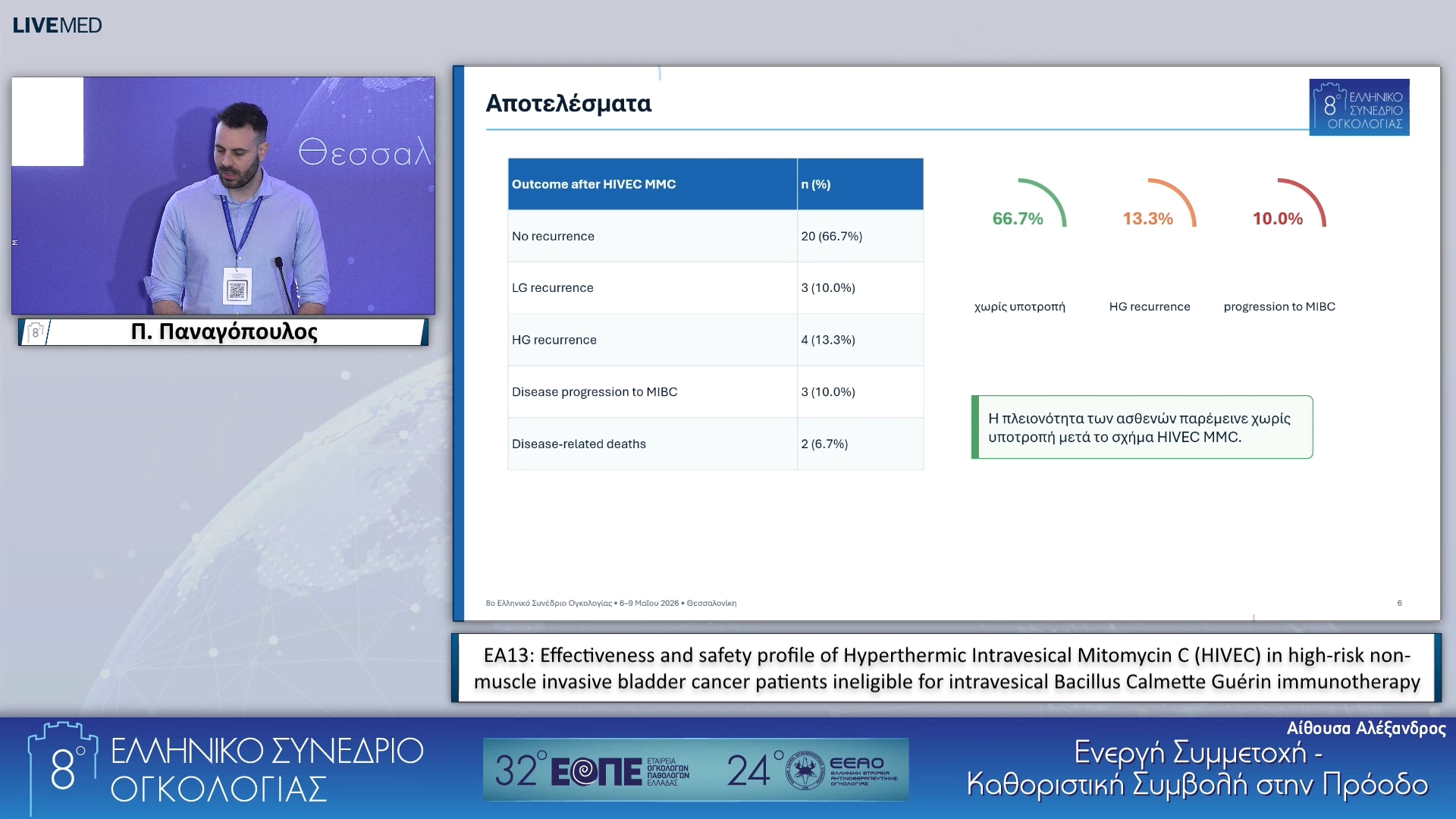This screenshot has width=1456, height=819.
Task: Click table header 'Outcome after HIVEC MMC'
Action: (594, 184)
